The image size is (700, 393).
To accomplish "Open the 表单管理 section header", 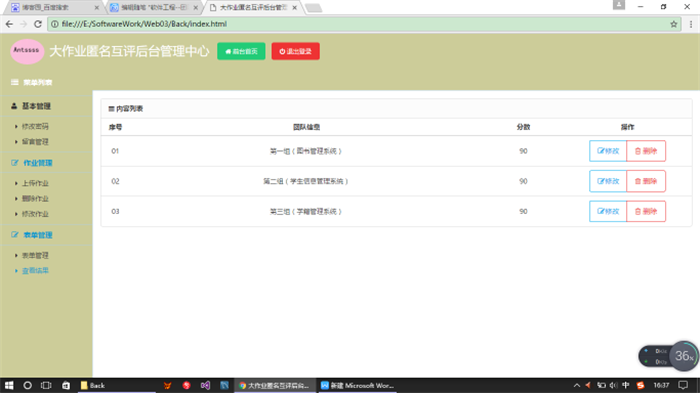I will pos(38,235).
